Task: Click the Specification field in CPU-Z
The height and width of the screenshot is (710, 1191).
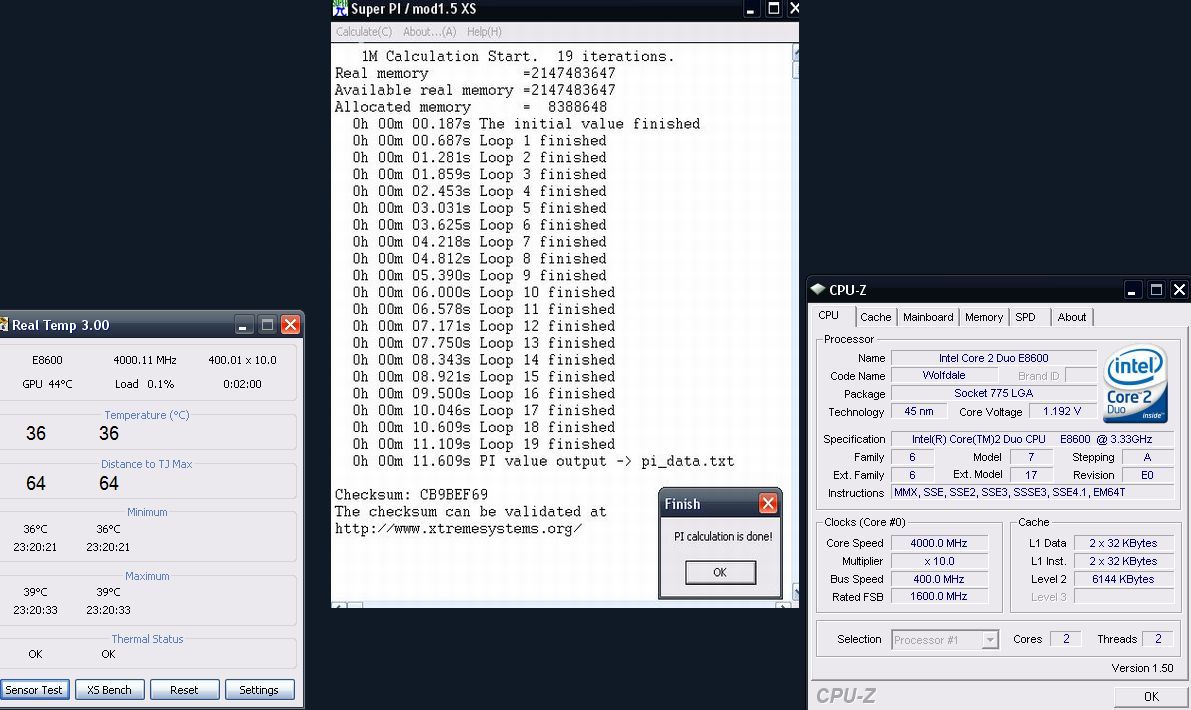Action: point(1032,439)
